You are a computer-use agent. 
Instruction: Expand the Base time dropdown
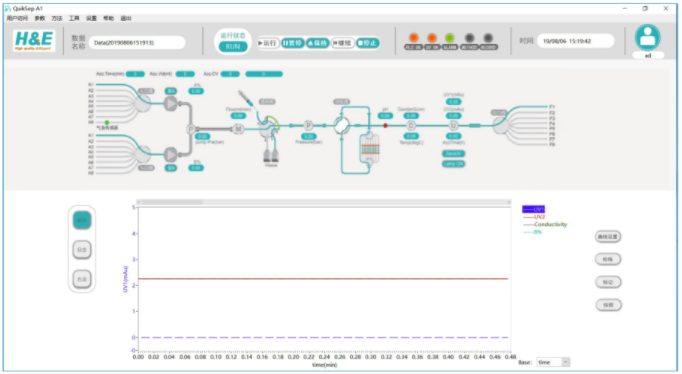coord(553,362)
